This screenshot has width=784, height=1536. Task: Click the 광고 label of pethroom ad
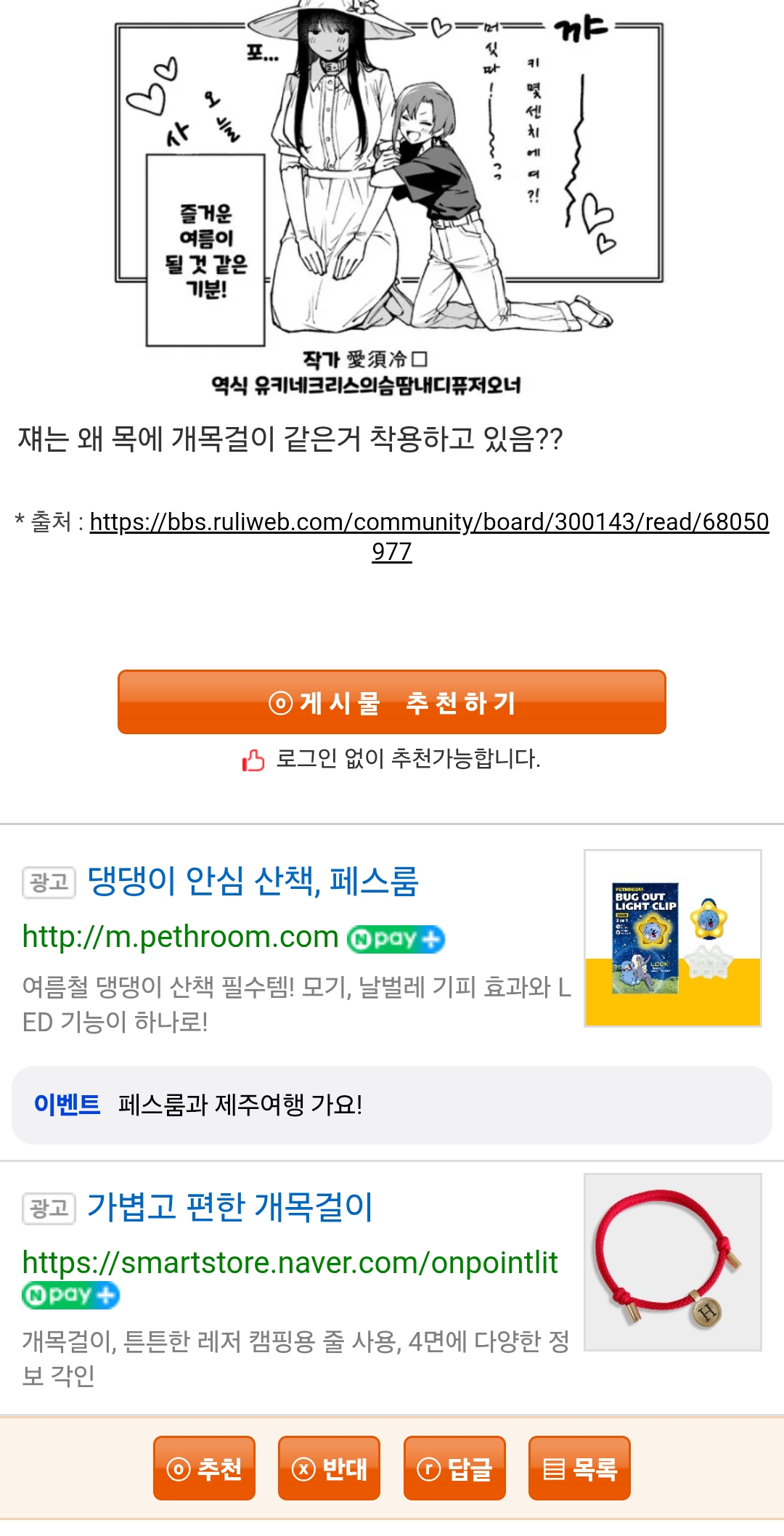click(x=49, y=882)
